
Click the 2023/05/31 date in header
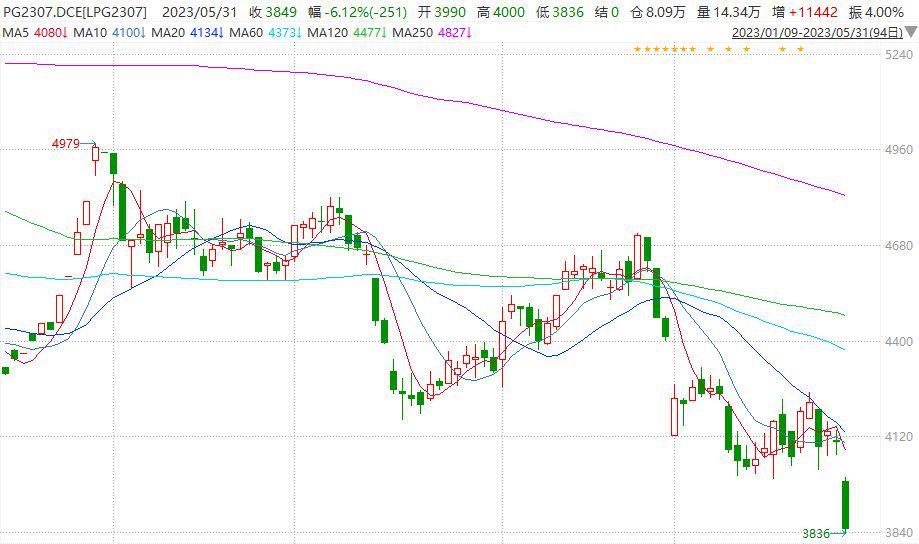coord(200,12)
